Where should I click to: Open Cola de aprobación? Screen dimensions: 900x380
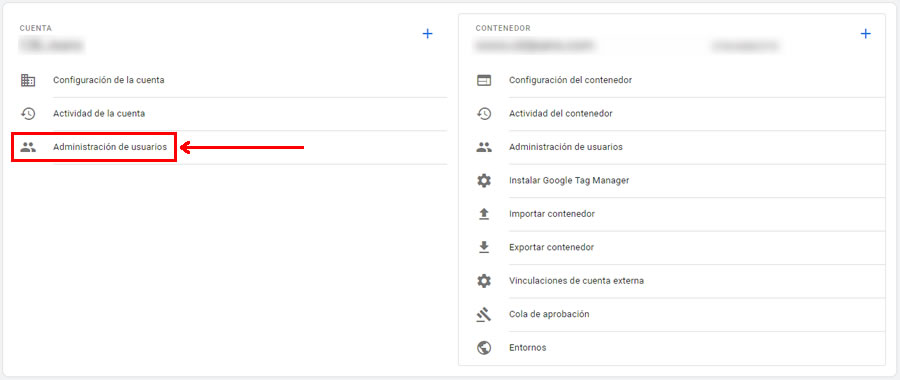coord(549,314)
